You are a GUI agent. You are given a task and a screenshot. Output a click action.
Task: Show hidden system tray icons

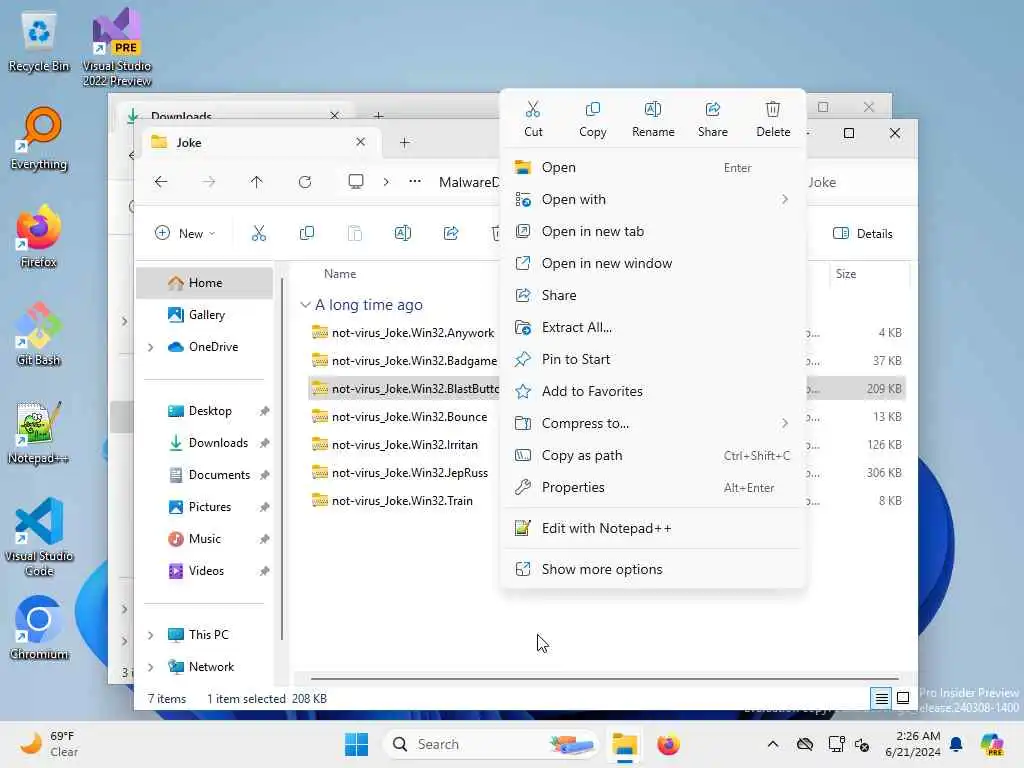(x=773, y=744)
